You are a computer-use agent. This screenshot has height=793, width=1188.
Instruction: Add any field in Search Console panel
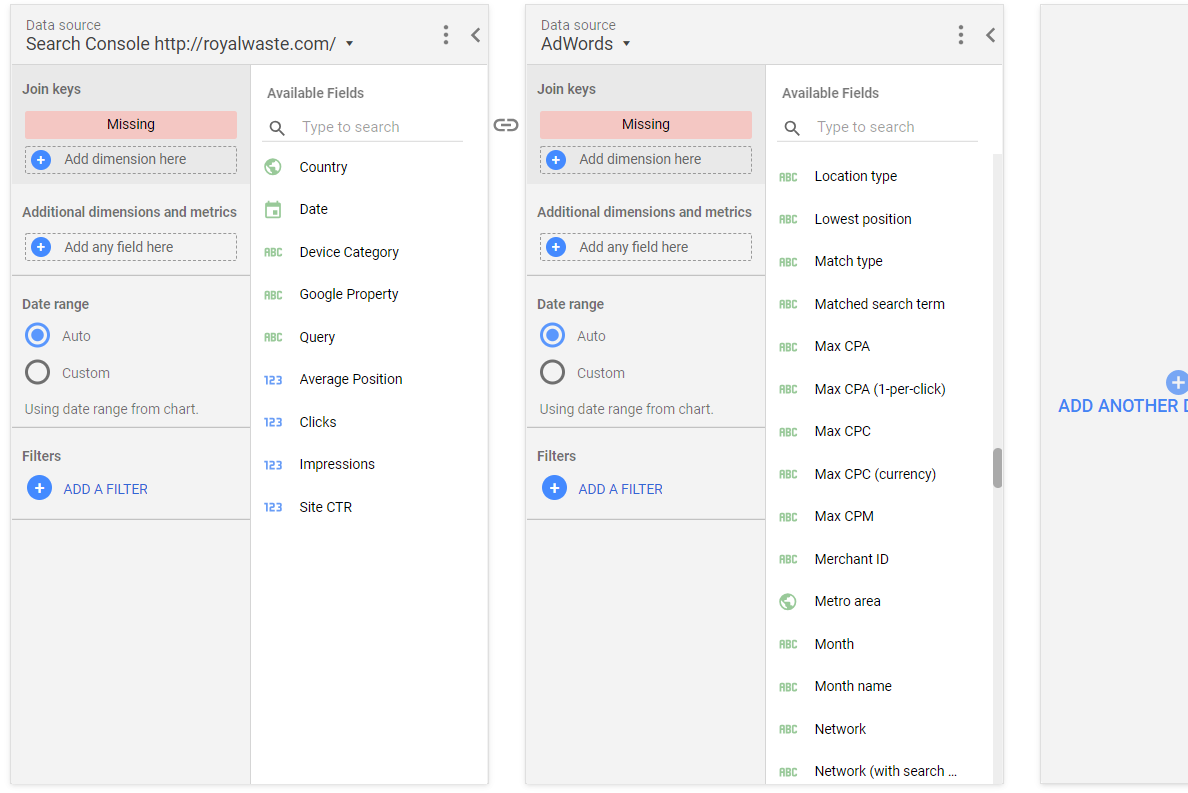[131, 247]
